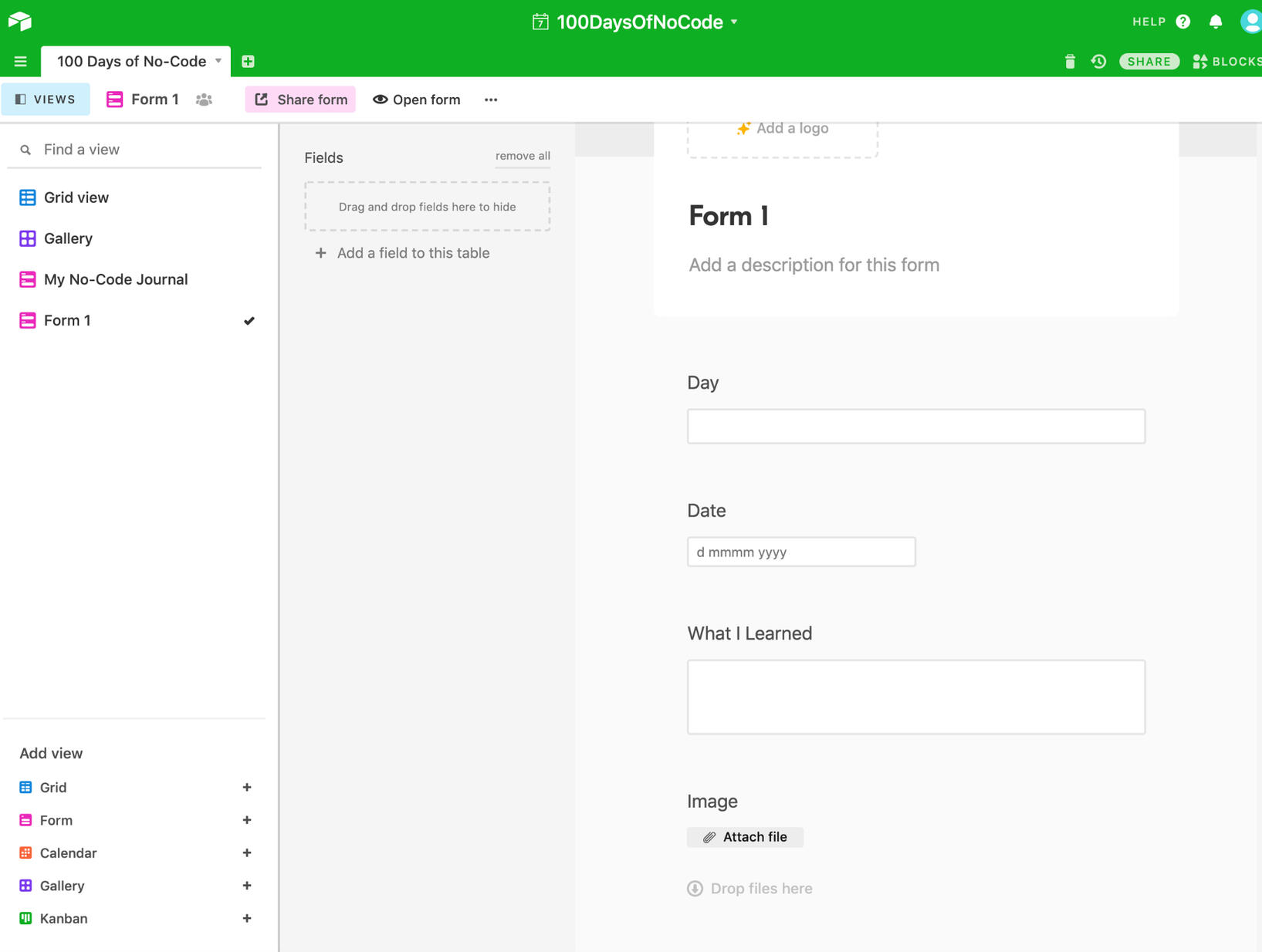
Task: Open the collaborators people icon beside Form 1
Action: pyautogui.click(x=204, y=100)
